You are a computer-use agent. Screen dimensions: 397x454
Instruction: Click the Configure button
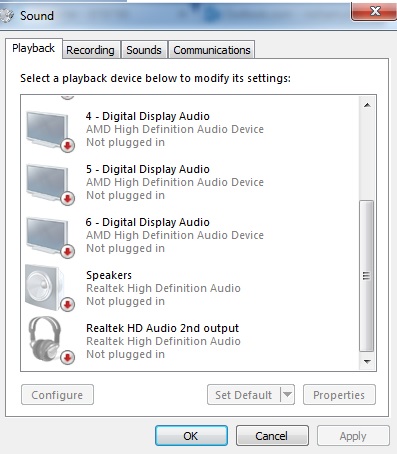point(57,395)
